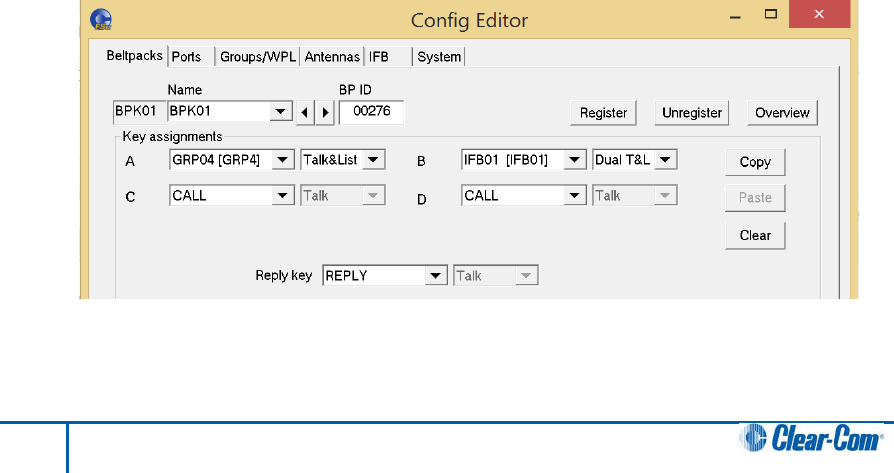
Task: Expand key B IFB01 assignment dropdown
Action: (574, 160)
